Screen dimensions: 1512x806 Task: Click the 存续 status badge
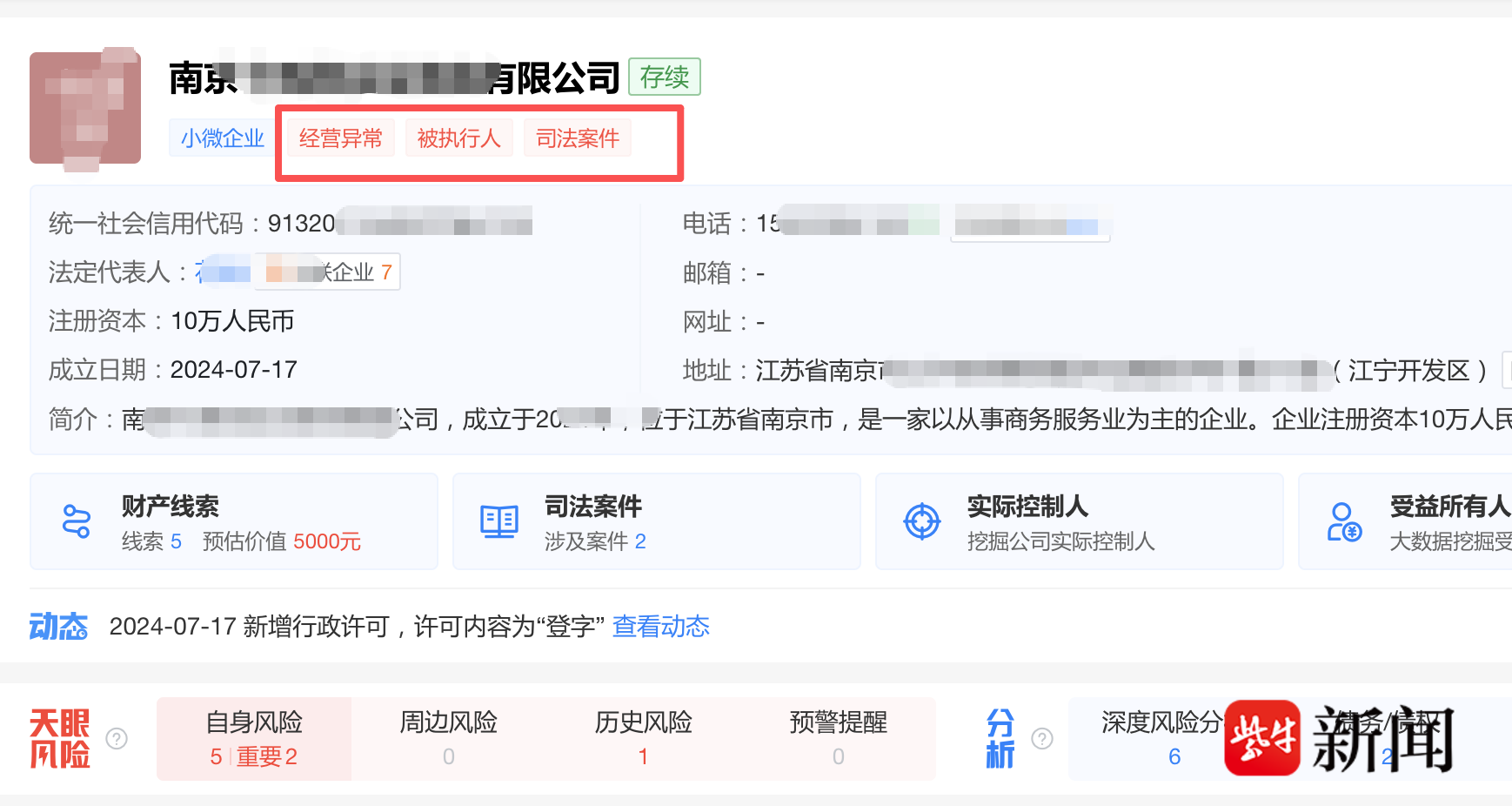click(x=664, y=77)
